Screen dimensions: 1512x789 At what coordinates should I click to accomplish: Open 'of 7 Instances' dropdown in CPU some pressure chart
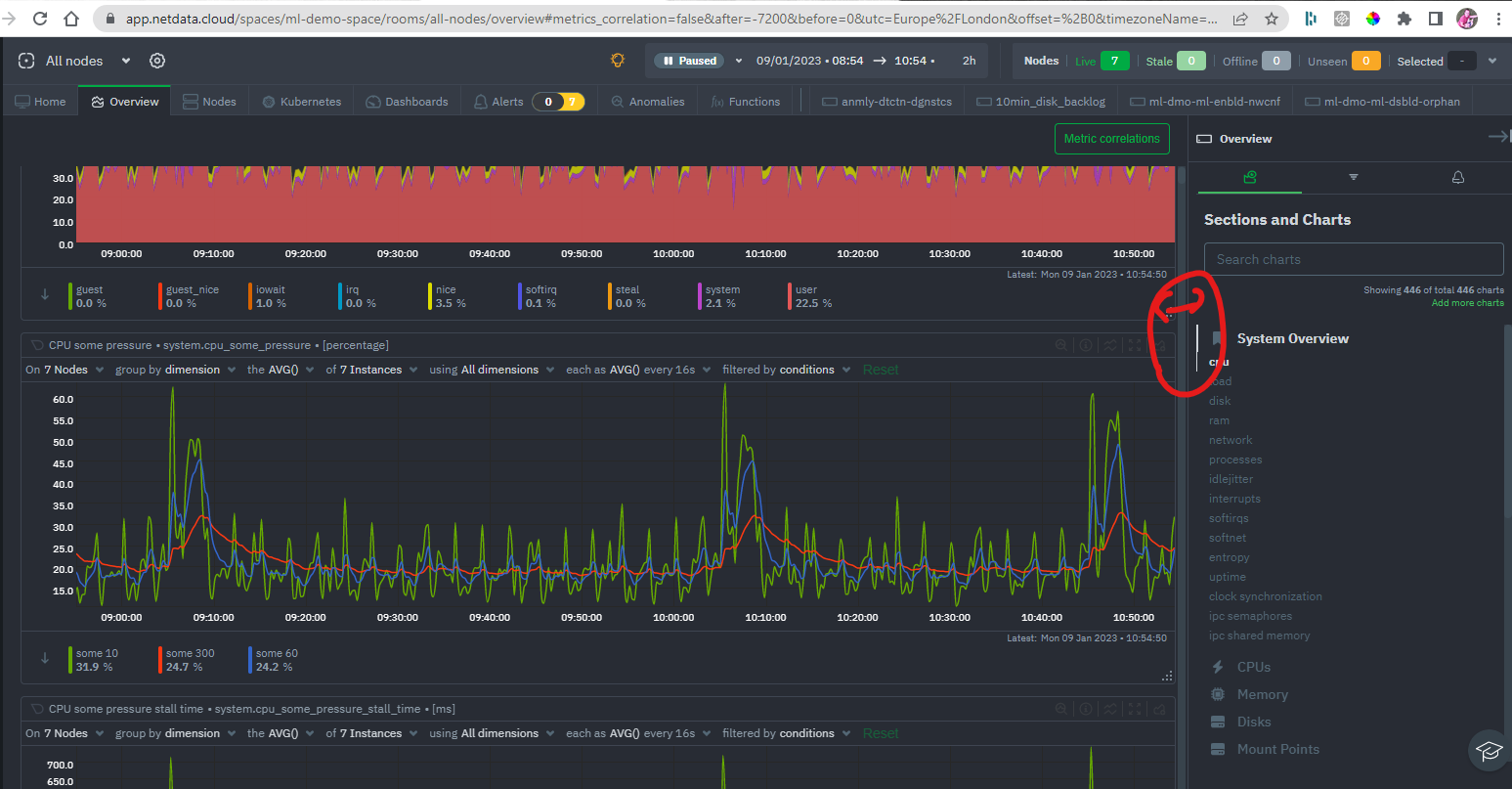371,370
